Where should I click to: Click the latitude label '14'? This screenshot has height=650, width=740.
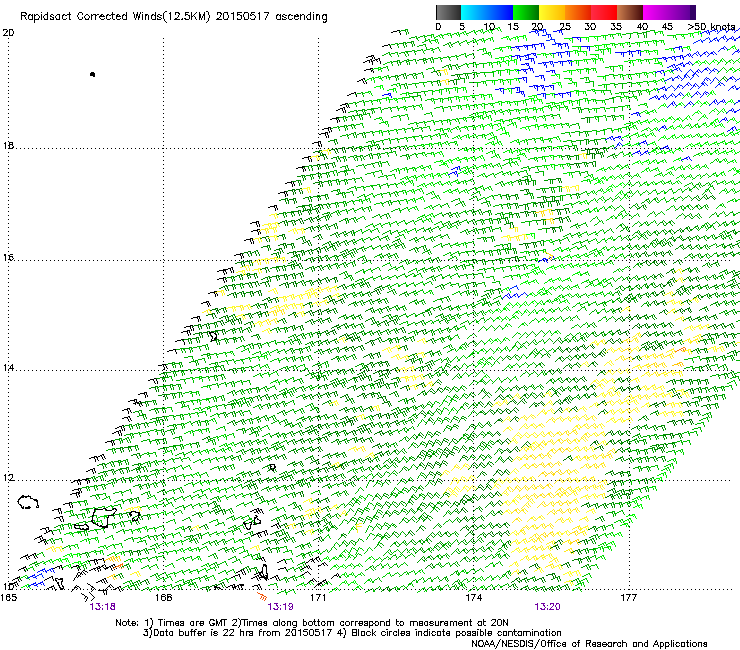pyautogui.click(x=8, y=368)
